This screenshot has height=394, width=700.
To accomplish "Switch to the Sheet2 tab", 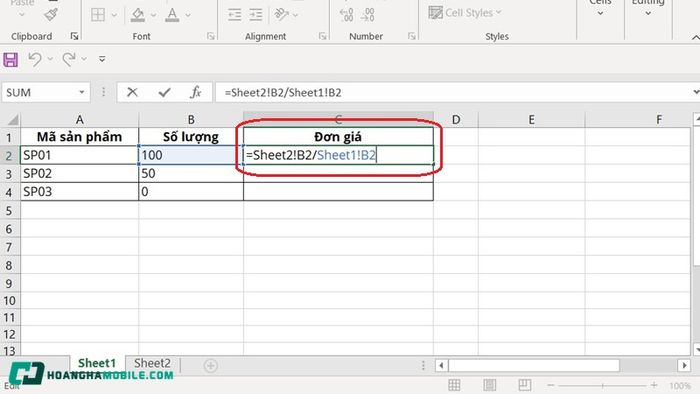I will pyautogui.click(x=152, y=363).
